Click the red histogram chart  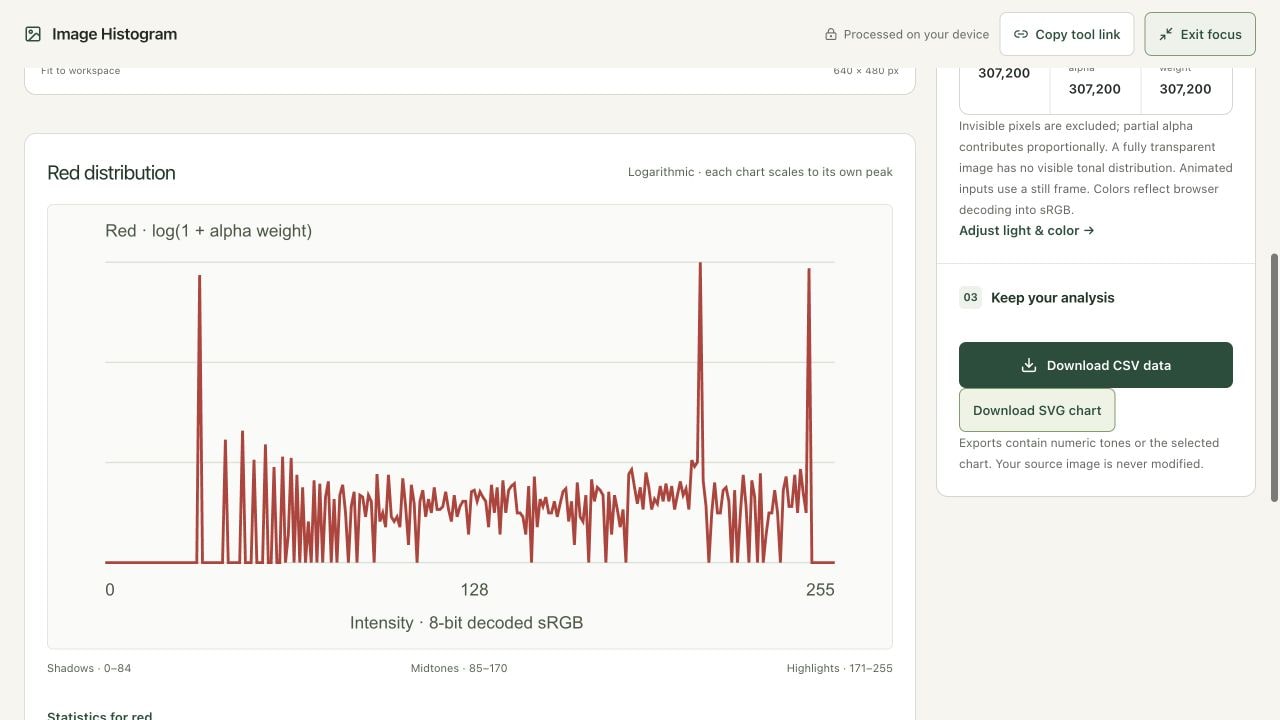point(470,427)
